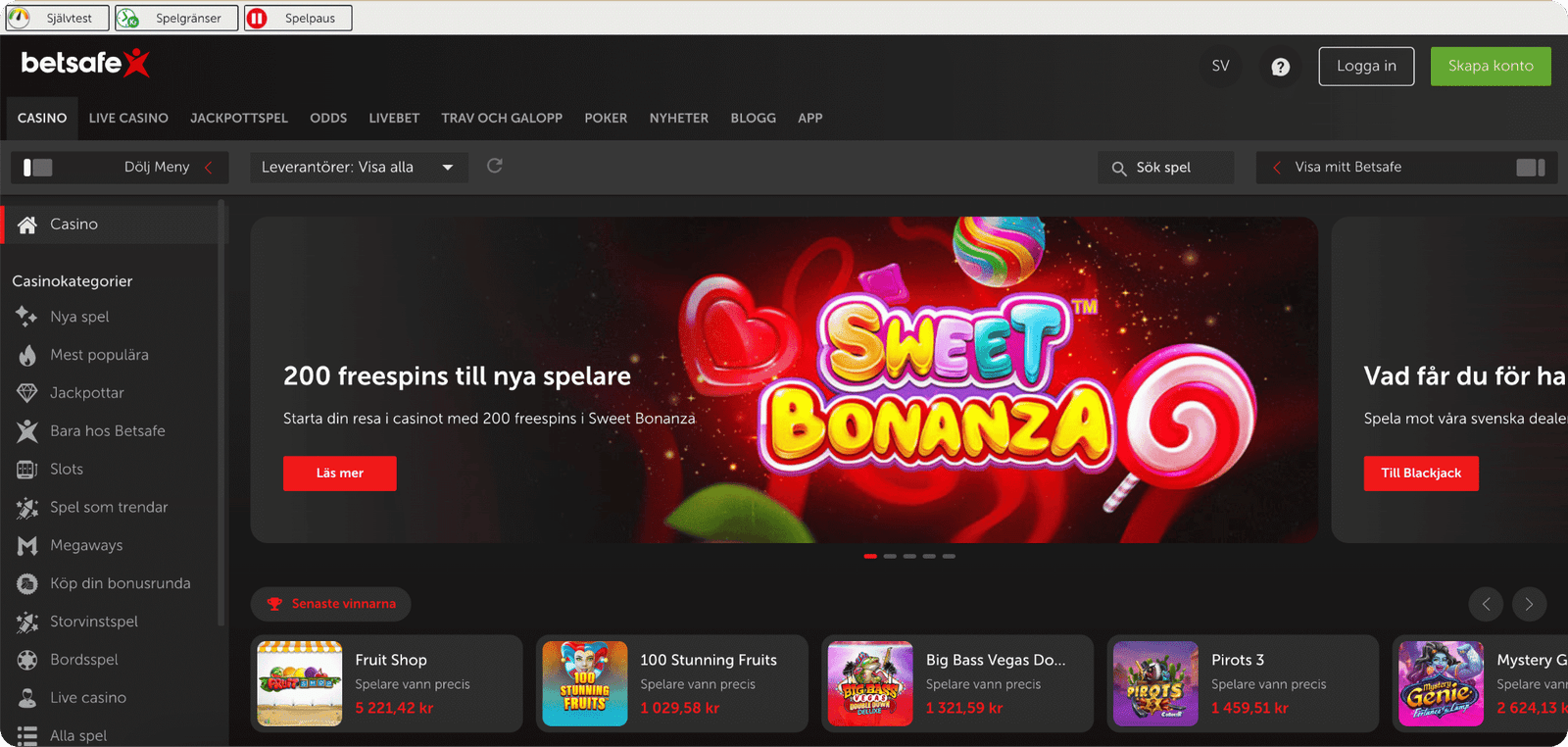This screenshot has height=747, width=1568.
Task: Click the Sök spel search field
Action: coord(1166,168)
